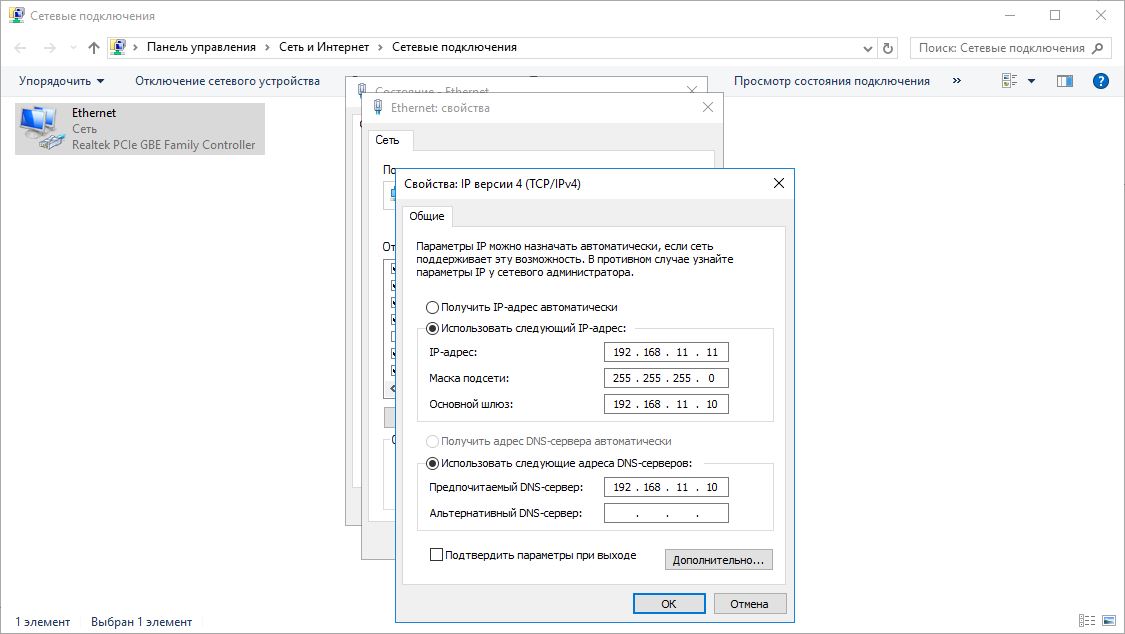Click the search magnifier icon

(x=1098, y=47)
